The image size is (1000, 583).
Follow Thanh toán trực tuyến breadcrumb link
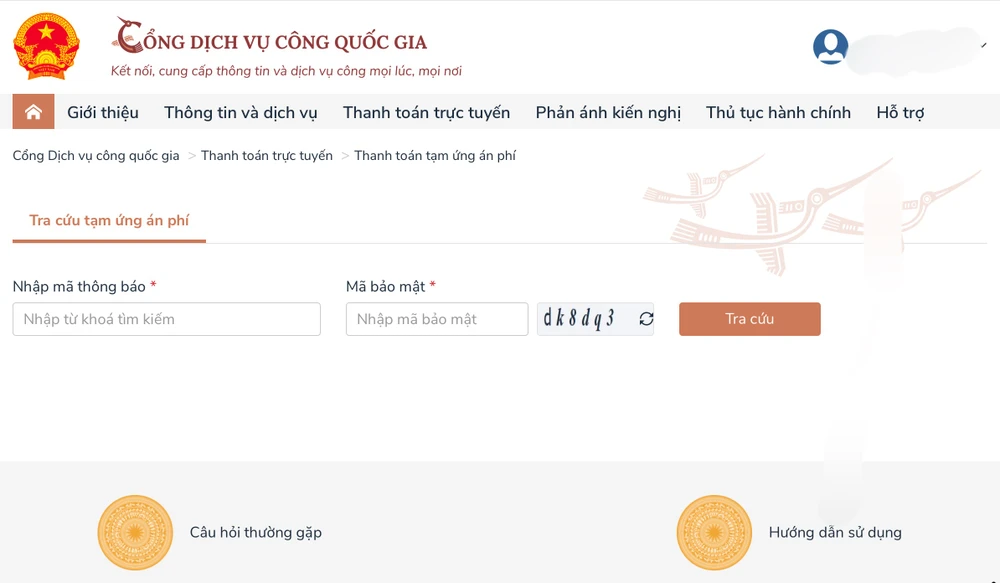coord(267,156)
